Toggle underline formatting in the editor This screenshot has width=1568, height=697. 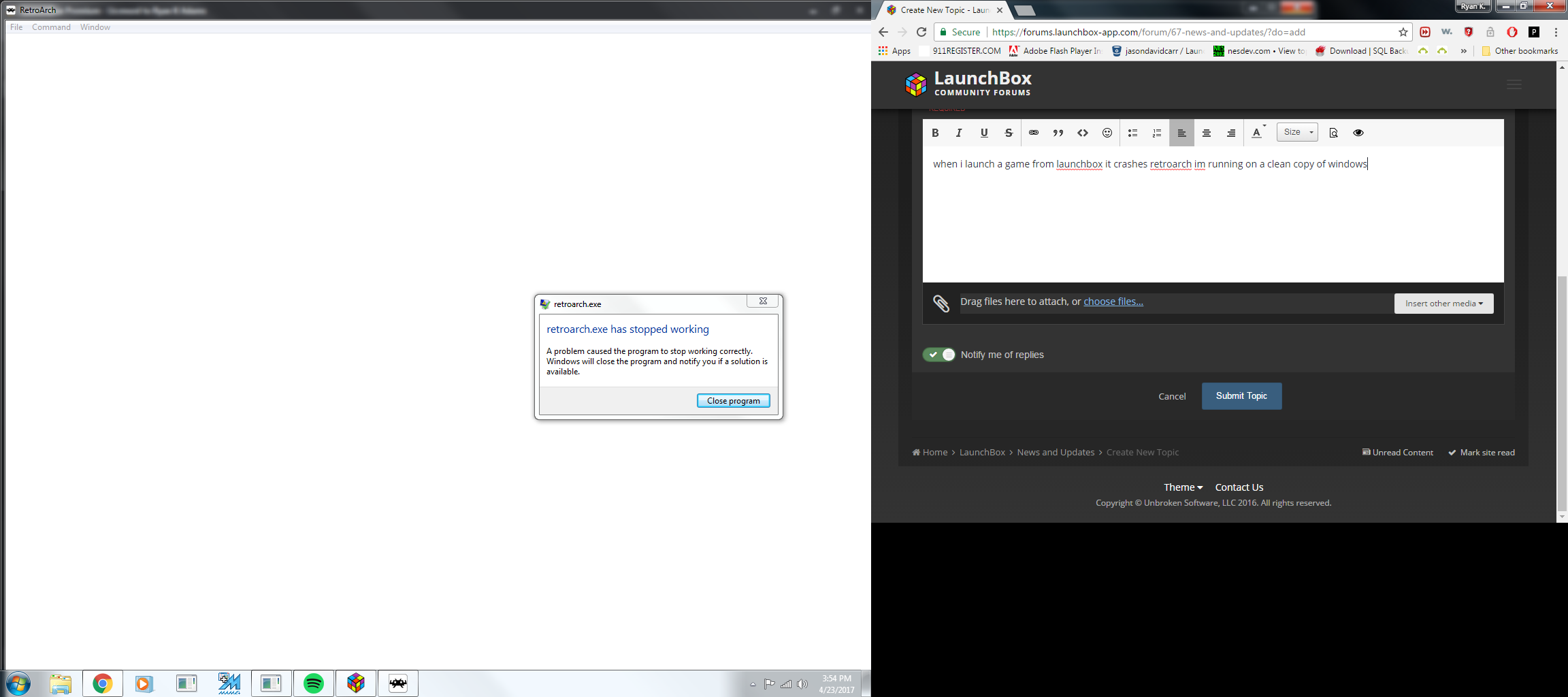(984, 133)
